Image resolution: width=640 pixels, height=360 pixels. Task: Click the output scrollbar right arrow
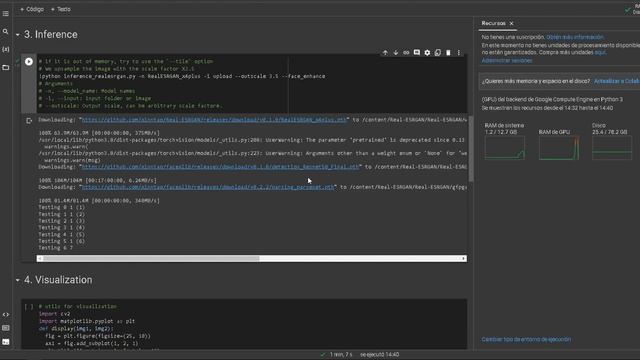[464, 258]
